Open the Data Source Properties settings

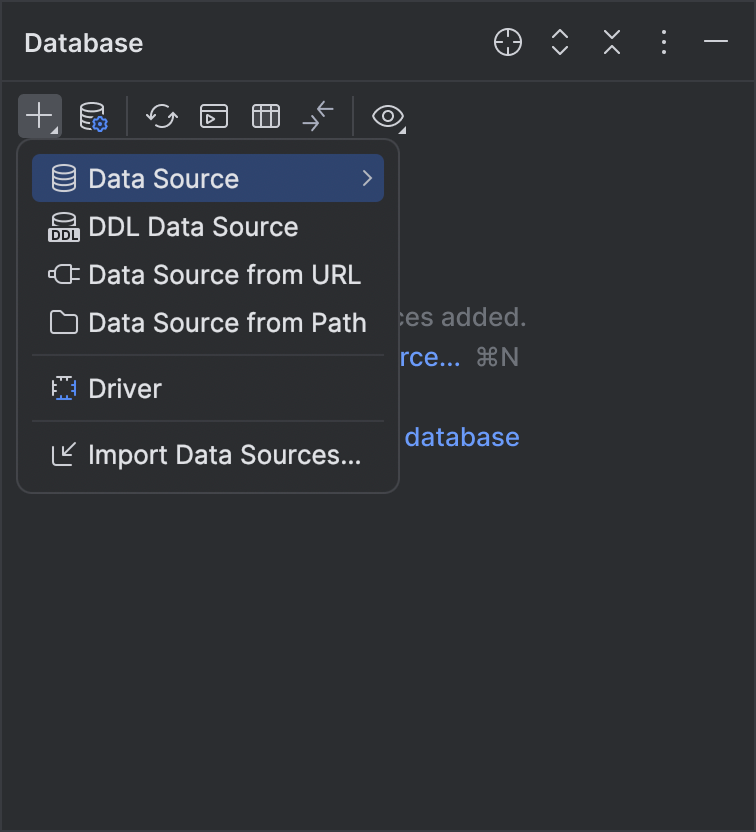(x=91, y=116)
